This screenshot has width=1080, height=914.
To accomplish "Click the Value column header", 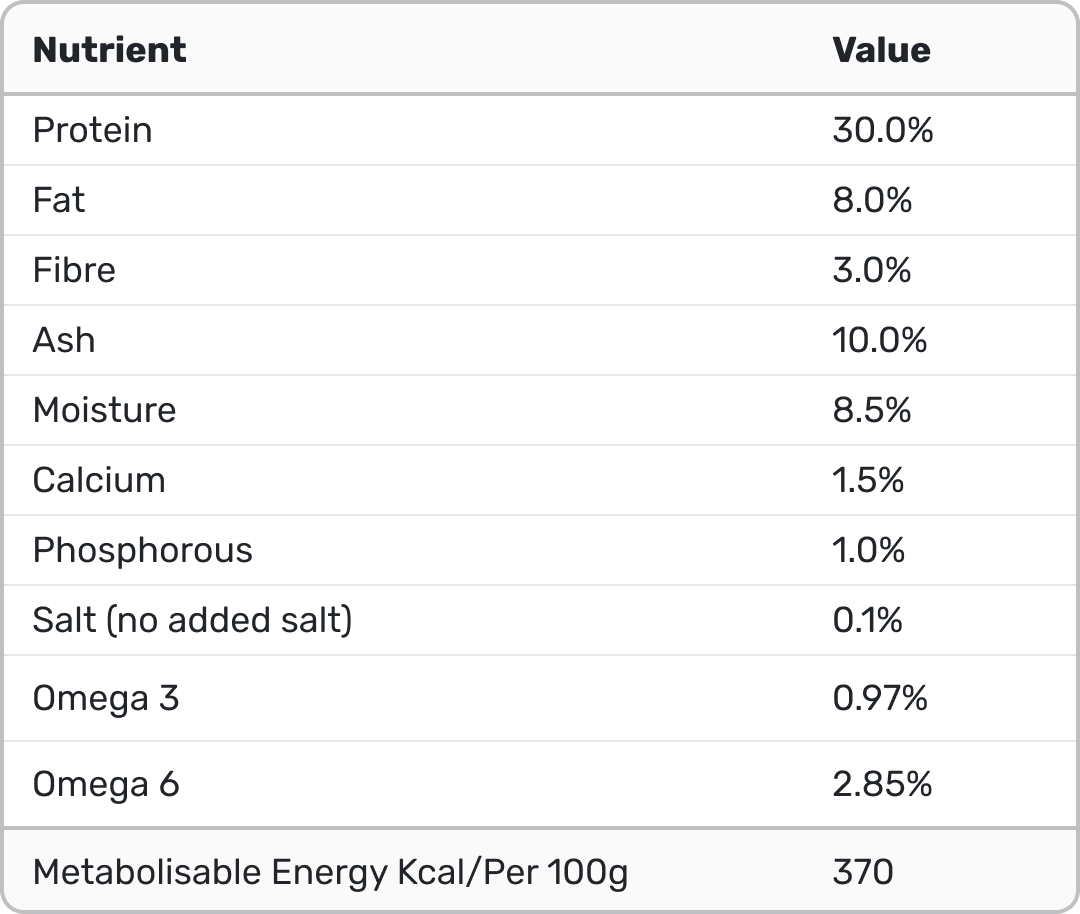I will coord(881,50).
